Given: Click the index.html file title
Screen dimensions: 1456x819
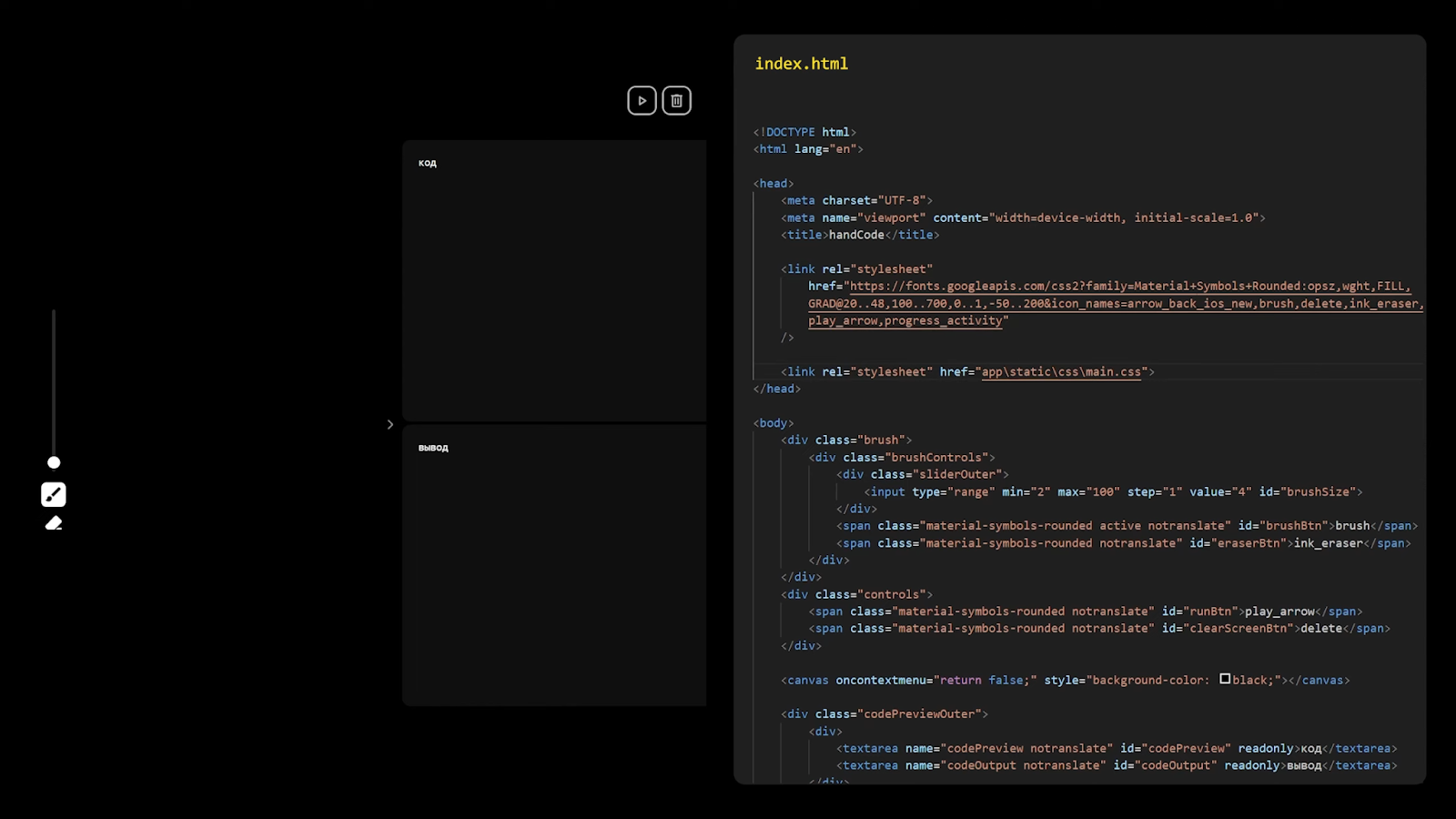Looking at the screenshot, I should pos(801,64).
